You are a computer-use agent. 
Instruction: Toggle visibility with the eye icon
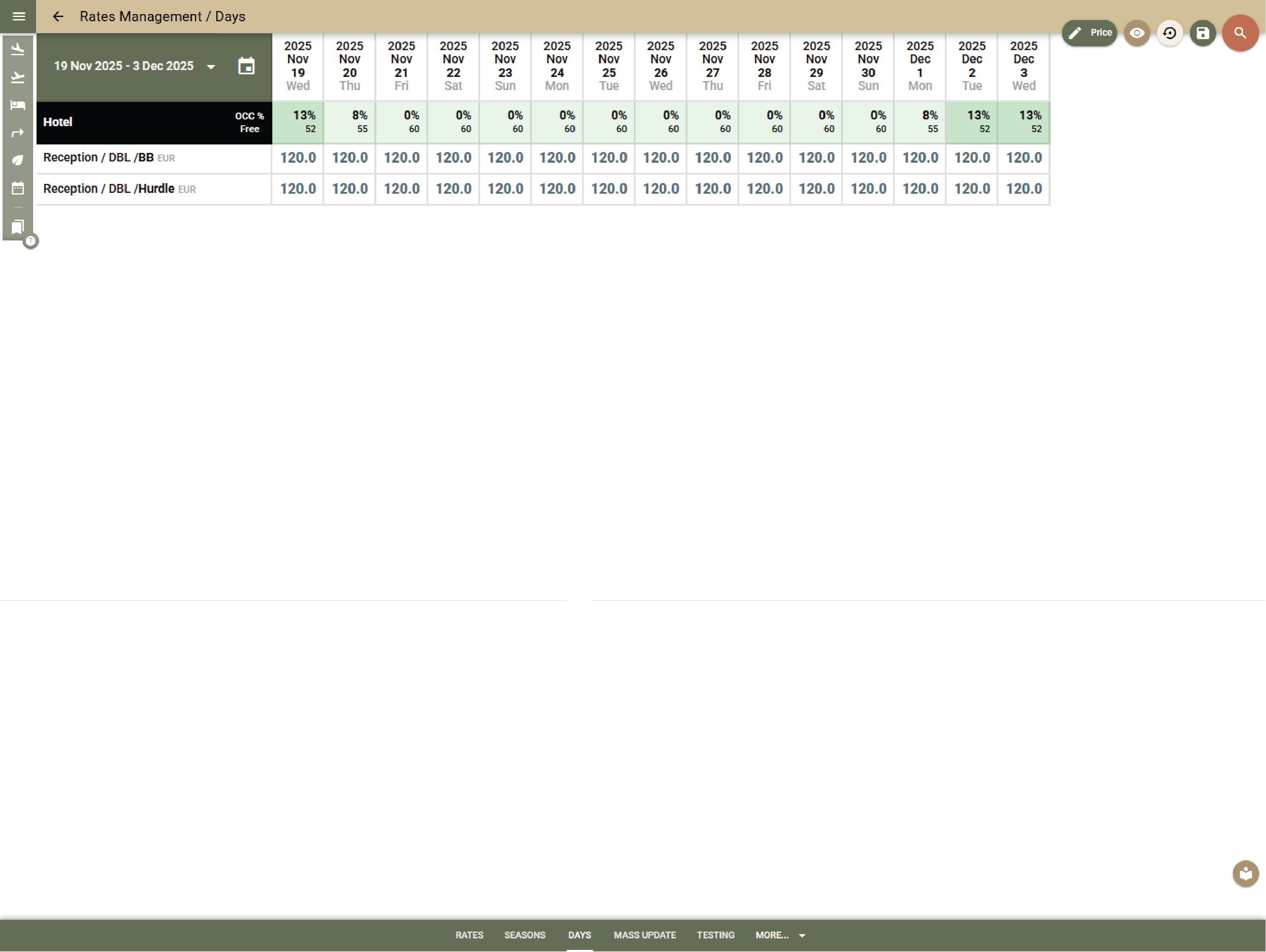1137,33
